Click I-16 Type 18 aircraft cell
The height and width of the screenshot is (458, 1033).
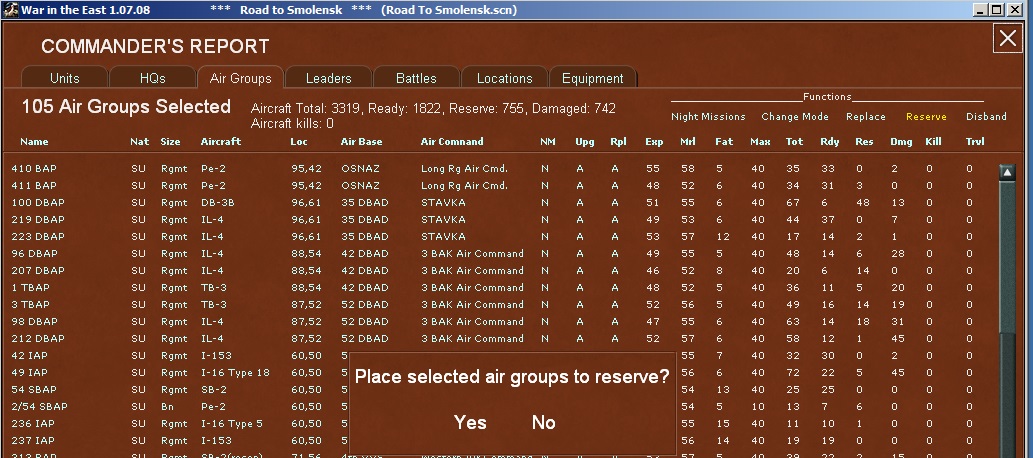[235, 373]
